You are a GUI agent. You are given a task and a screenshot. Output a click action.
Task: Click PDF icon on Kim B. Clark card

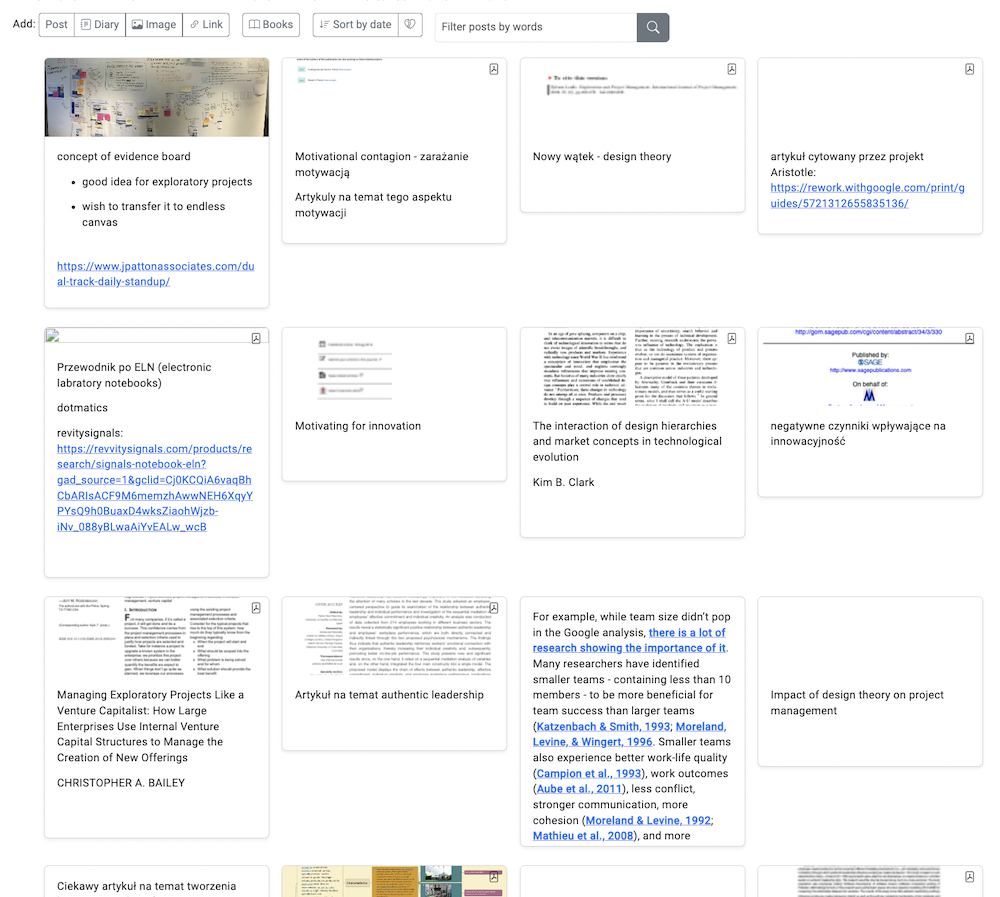(x=732, y=338)
